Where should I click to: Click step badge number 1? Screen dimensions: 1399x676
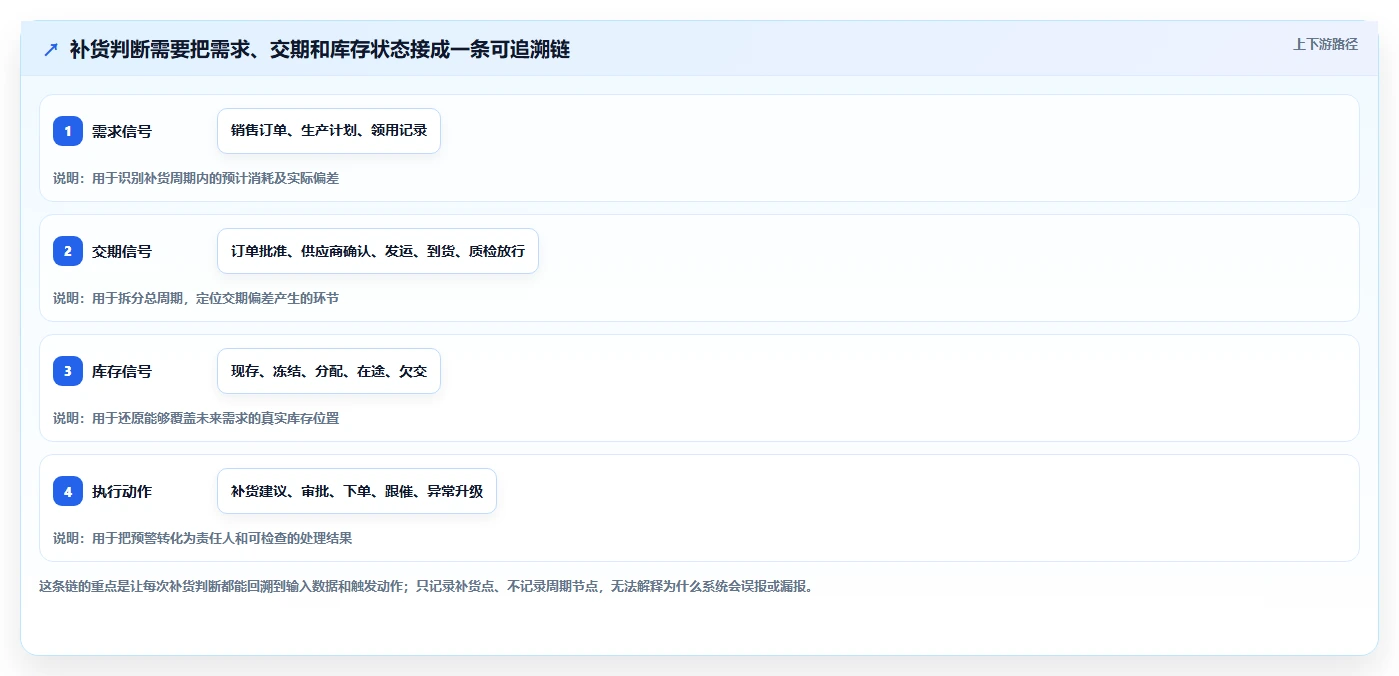(68, 131)
